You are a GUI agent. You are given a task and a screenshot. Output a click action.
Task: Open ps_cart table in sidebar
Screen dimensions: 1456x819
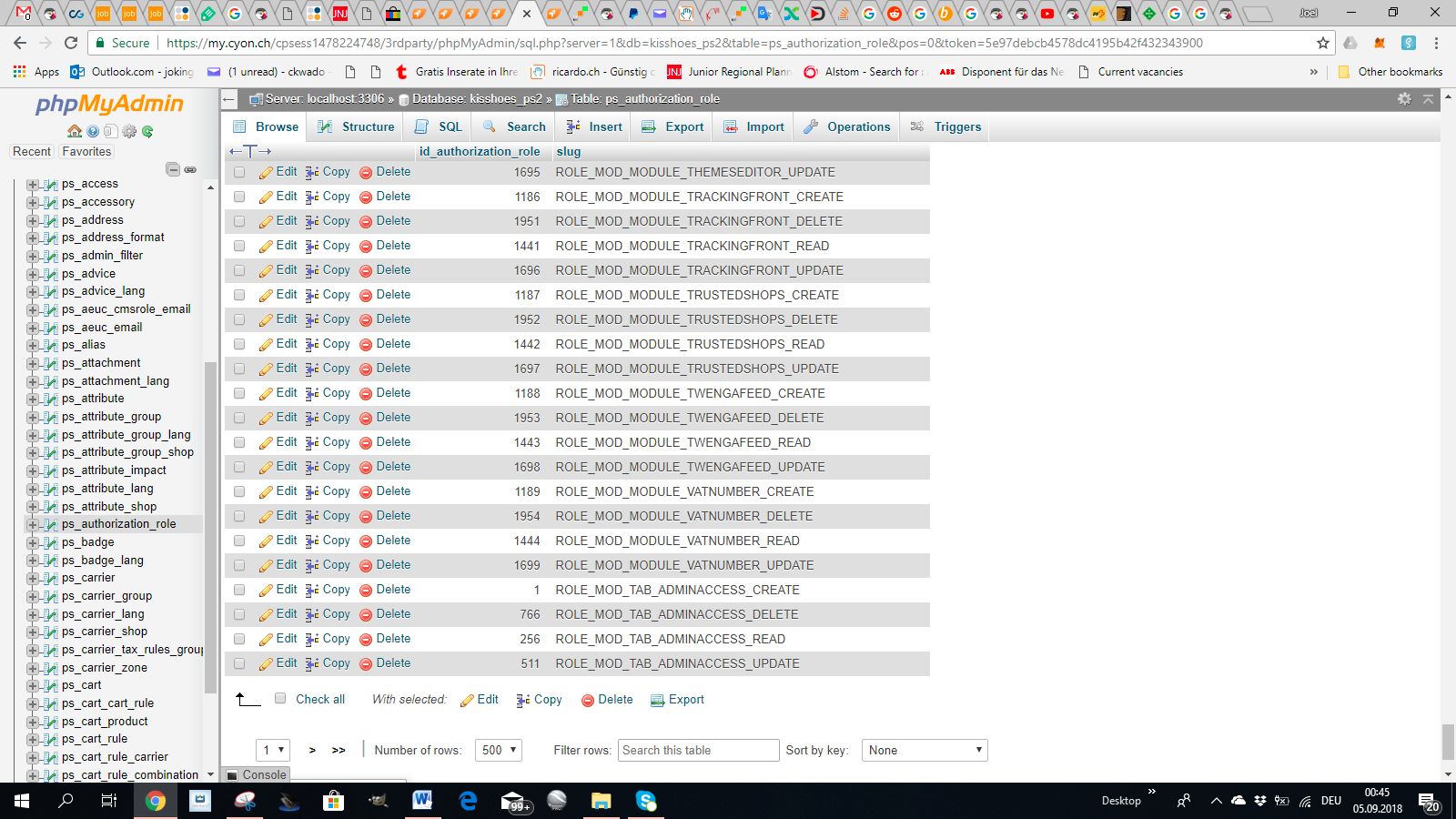pos(82,685)
